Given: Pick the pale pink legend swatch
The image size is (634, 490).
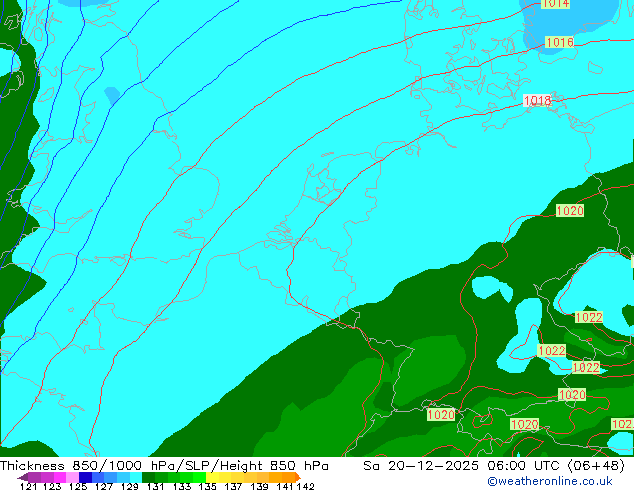Looking at the screenshot, I should [72, 477].
